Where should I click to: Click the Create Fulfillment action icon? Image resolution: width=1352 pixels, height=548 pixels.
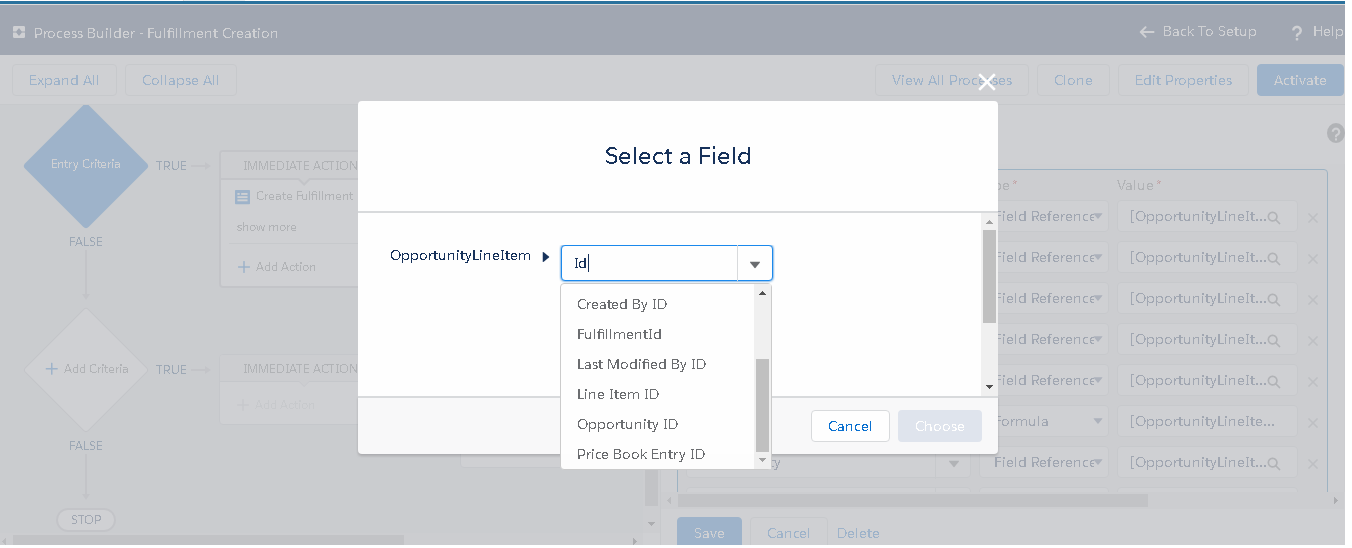[242, 197]
